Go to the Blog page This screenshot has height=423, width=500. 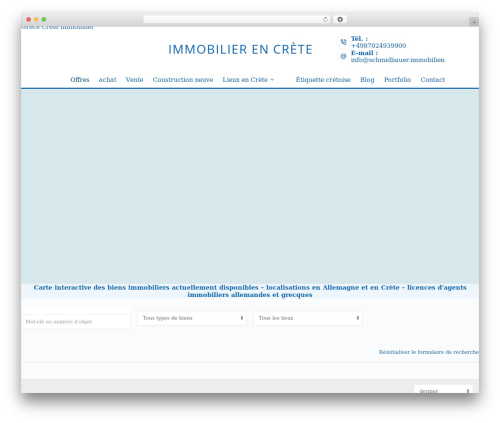[x=367, y=80]
